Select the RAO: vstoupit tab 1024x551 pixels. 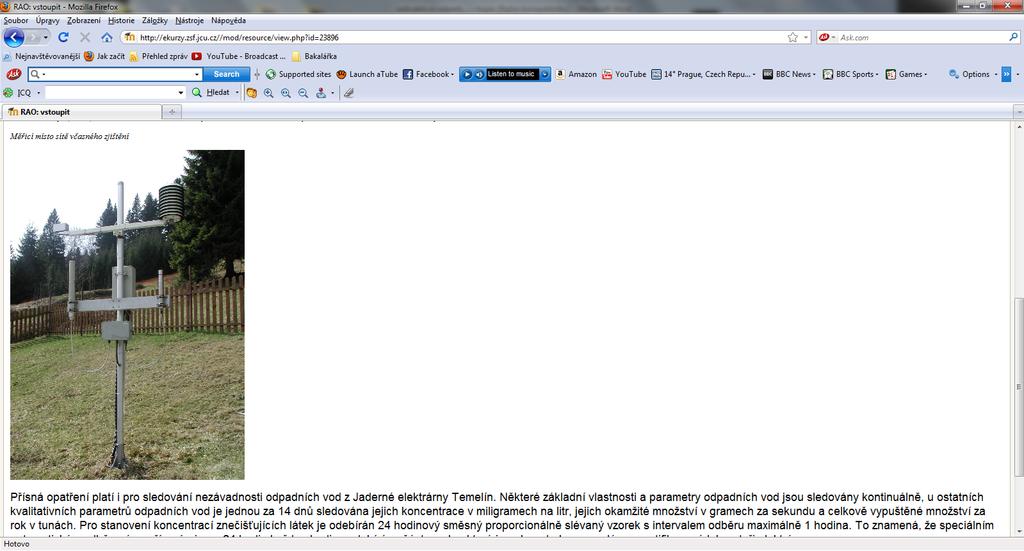pos(82,112)
